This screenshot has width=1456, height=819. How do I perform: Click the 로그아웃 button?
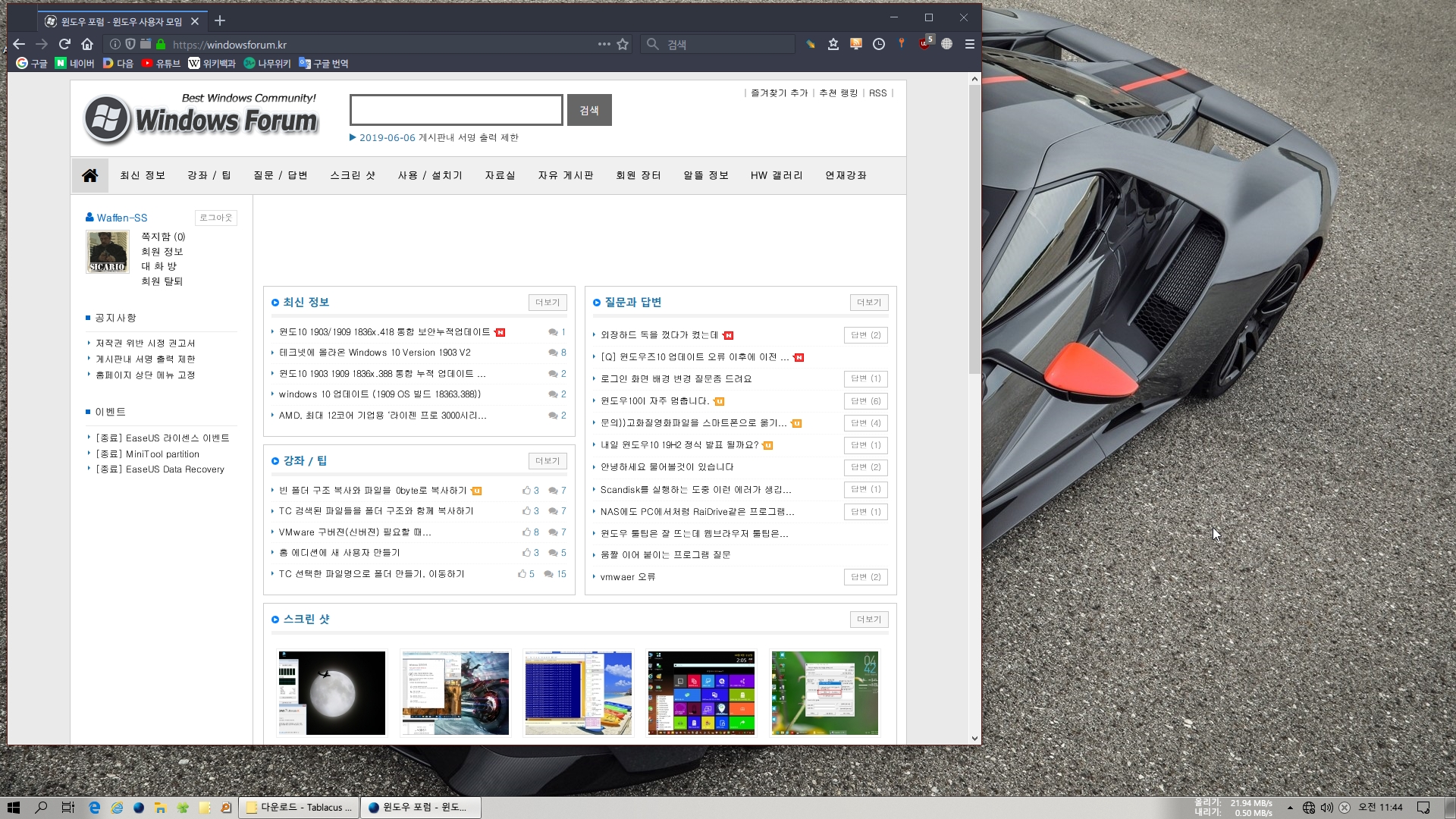click(215, 218)
